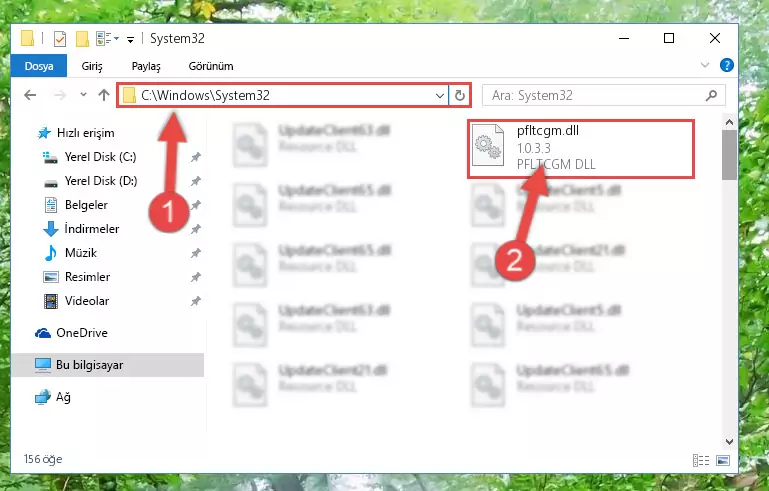Close the System32 window

tap(715, 38)
